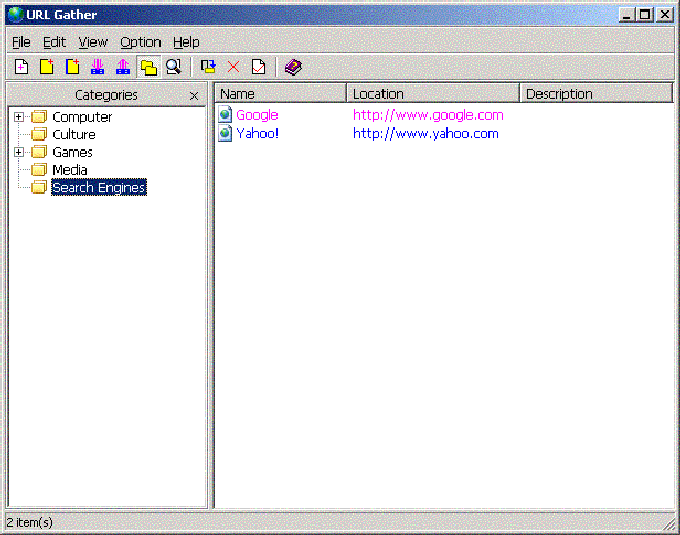Toggle the categories pane folders icon
The image size is (680, 535).
pos(149,67)
